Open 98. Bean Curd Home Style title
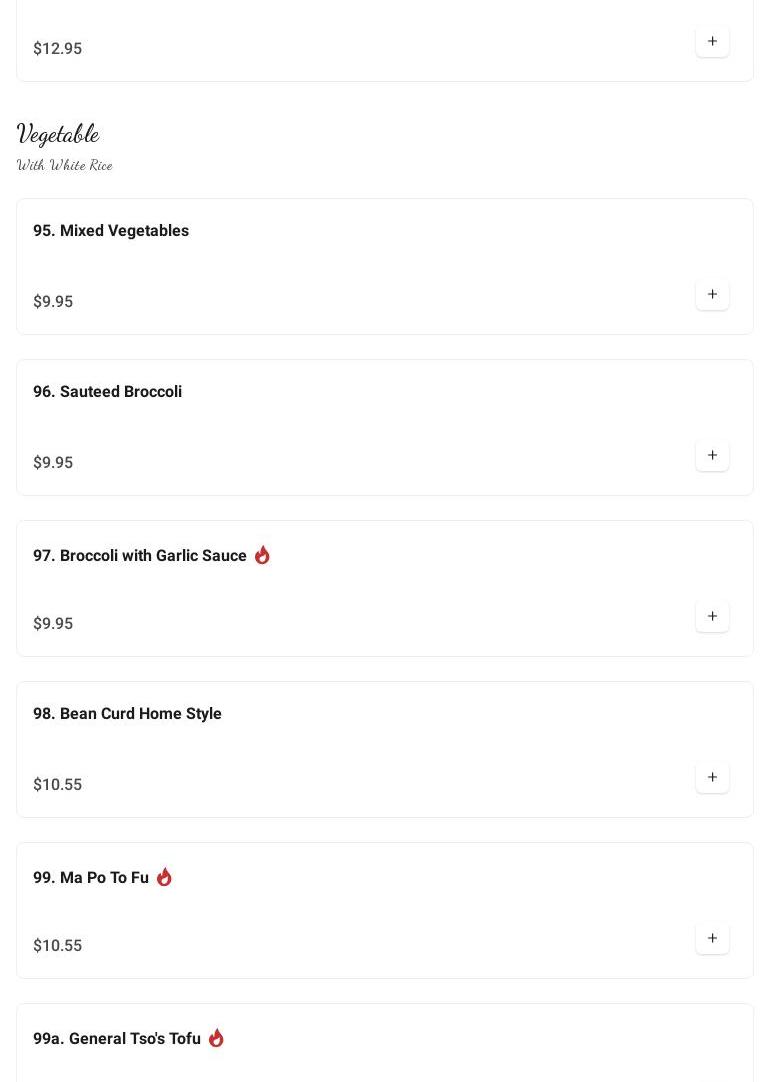 click(x=127, y=714)
